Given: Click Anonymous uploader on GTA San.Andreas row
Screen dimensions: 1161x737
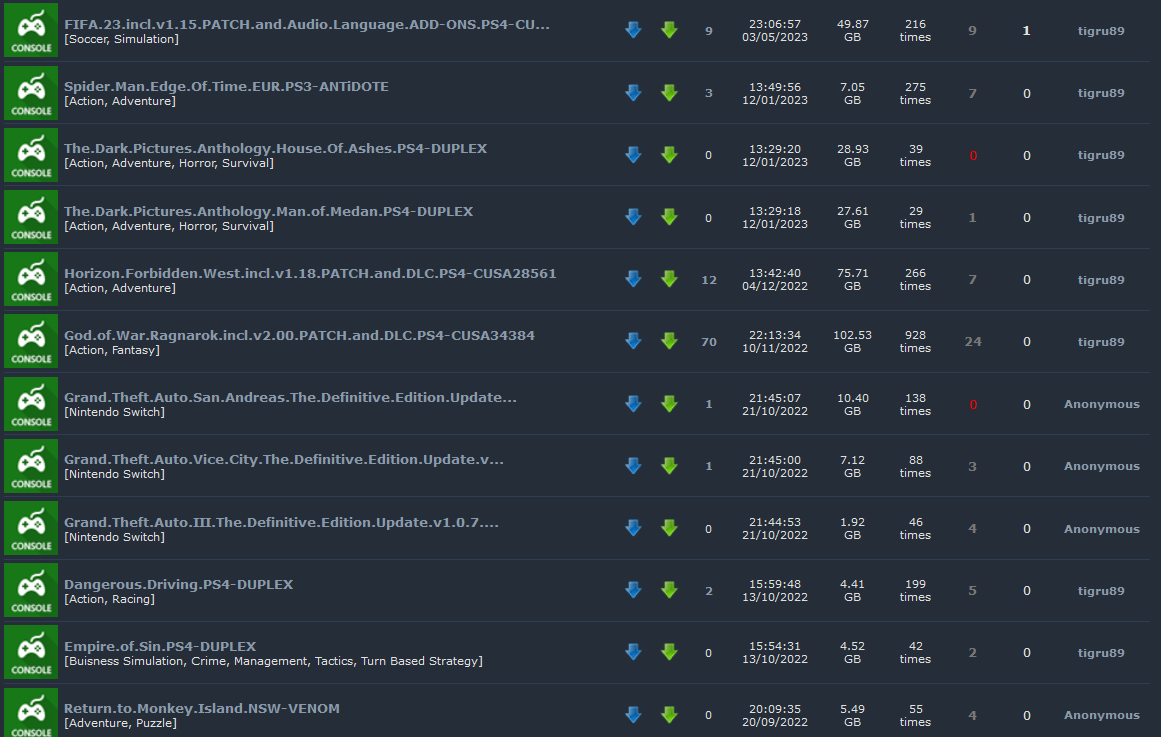Looking at the screenshot, I should [x=1102, y=404].
